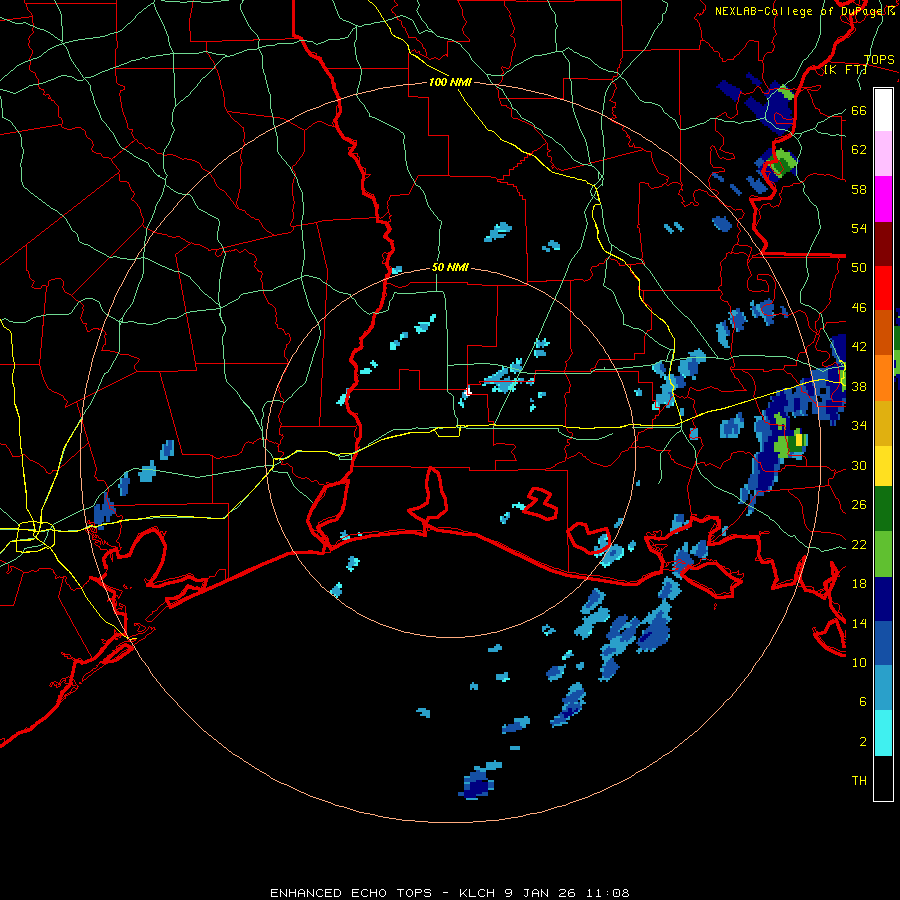Click the '26' legend value
The image size is (900, 900).
[859, 505]
